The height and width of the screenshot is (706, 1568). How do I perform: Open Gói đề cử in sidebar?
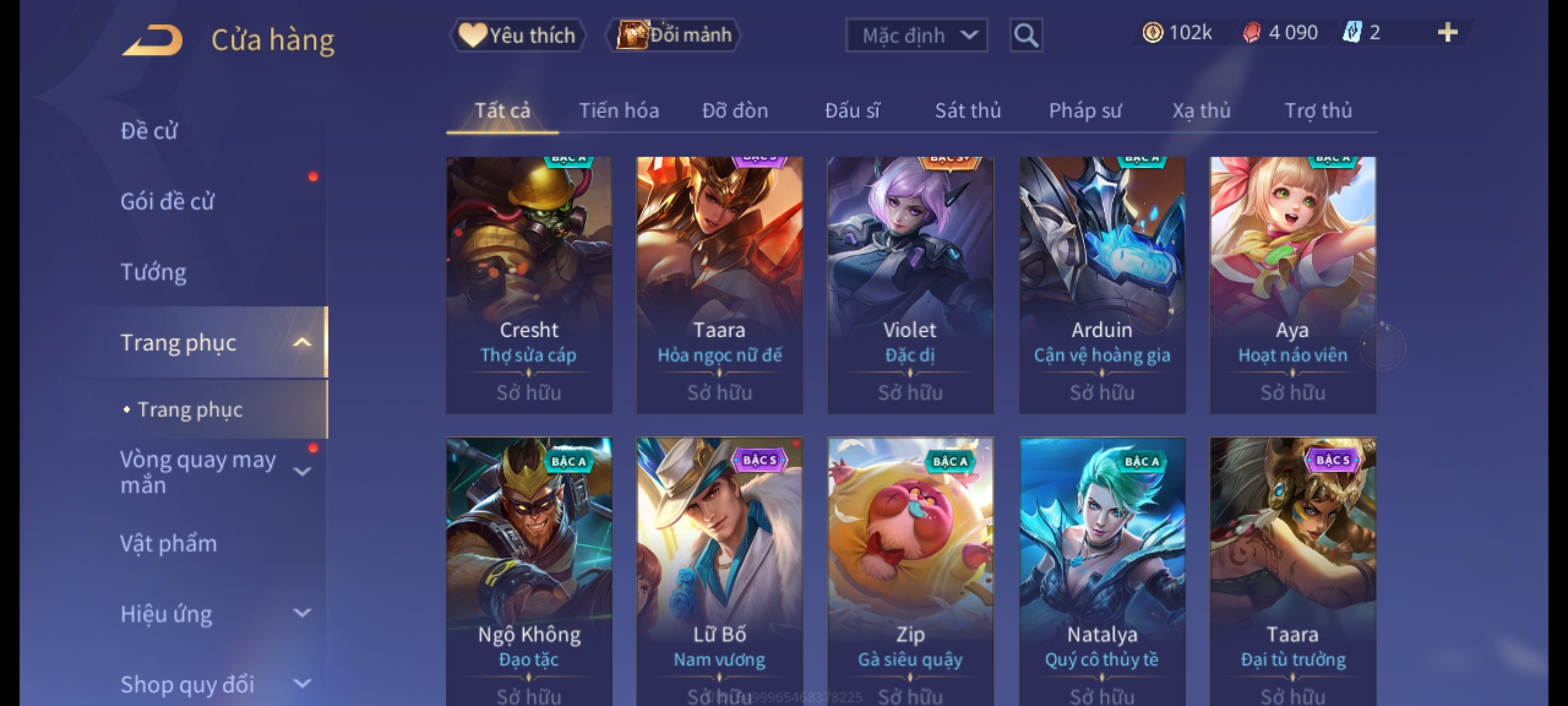click(167, 201)
